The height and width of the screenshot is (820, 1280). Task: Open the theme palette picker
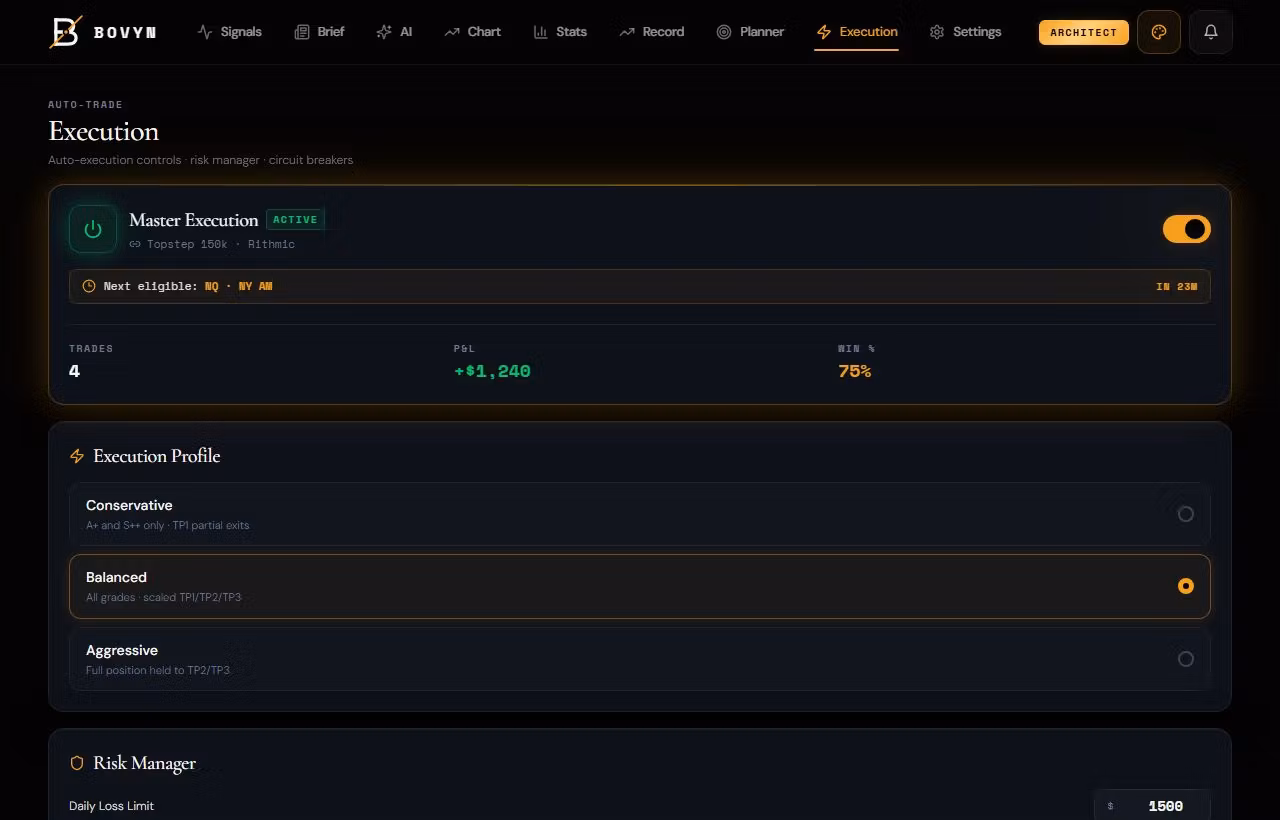point(1159,31)
